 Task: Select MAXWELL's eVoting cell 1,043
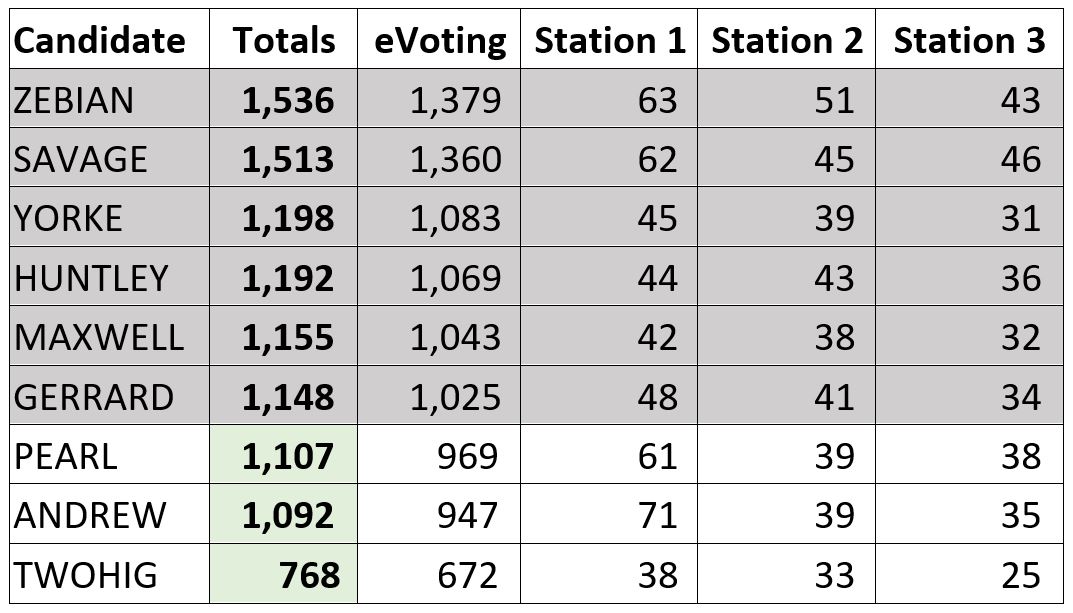(439, 337)
